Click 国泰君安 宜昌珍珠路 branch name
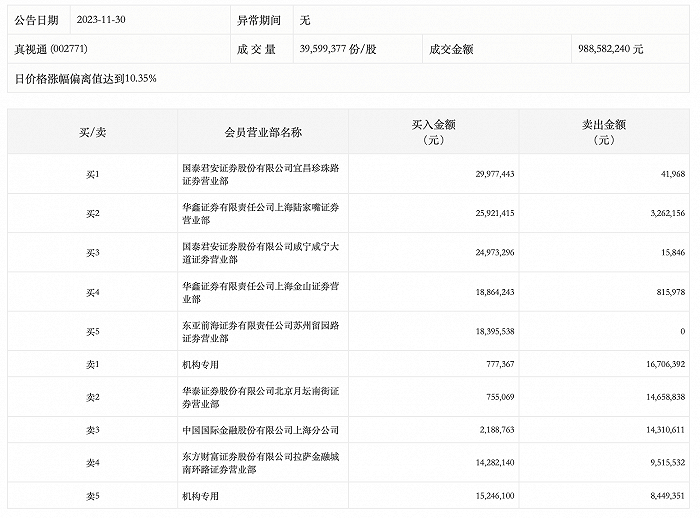Screen dimensions: 700x518 click(x=261, y=174)
